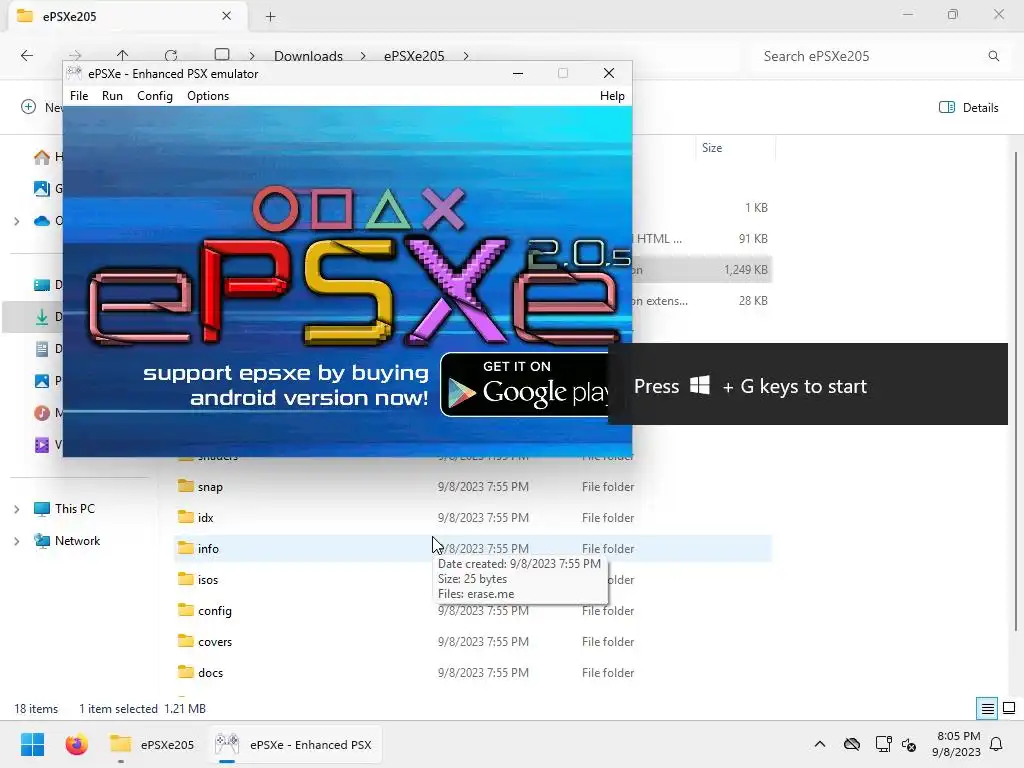Screen dimensions: 1024x768
Task: Click the Music icon in sidebar
Action: click(42, 413)
